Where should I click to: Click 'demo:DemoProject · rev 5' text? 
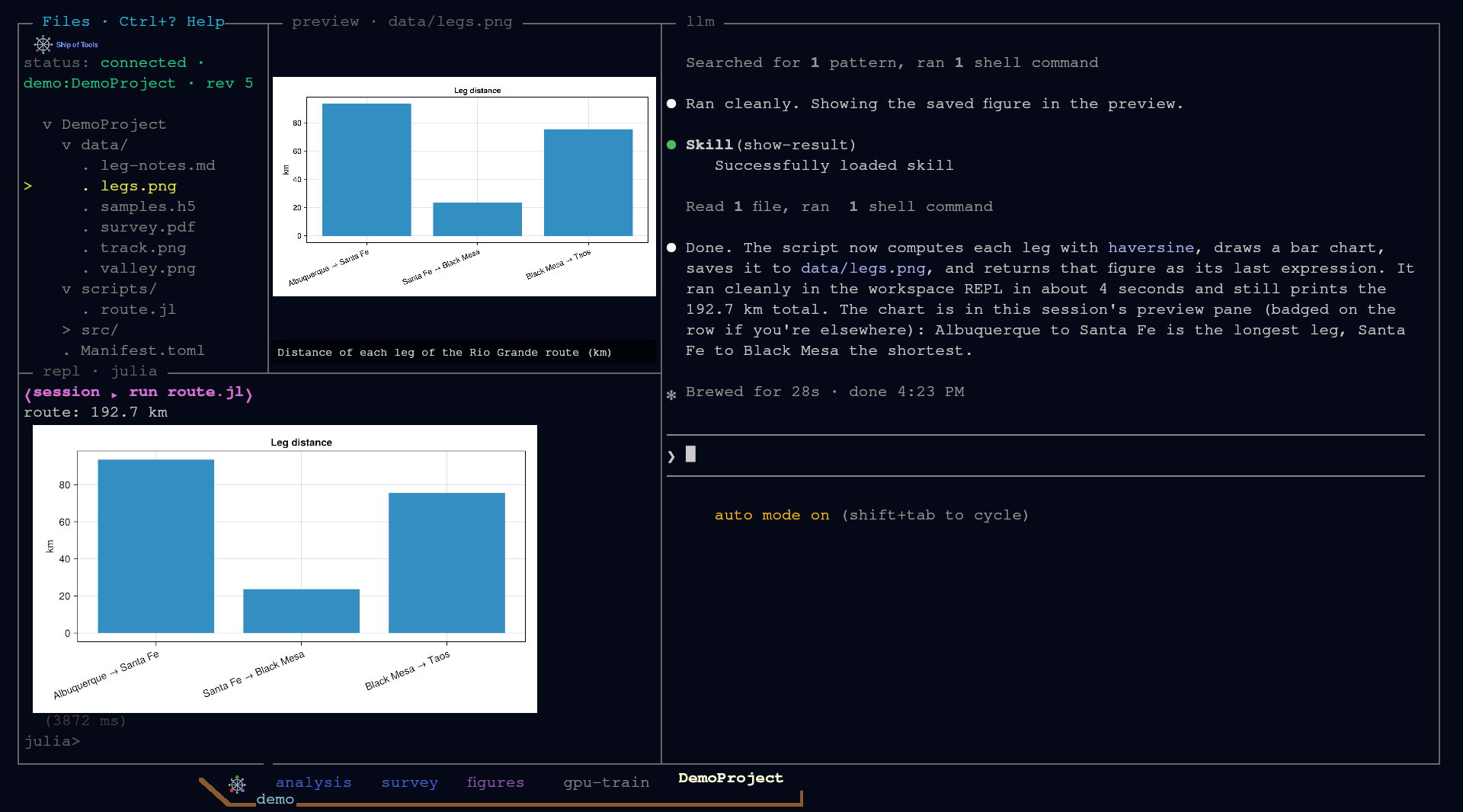click(138, 83)
